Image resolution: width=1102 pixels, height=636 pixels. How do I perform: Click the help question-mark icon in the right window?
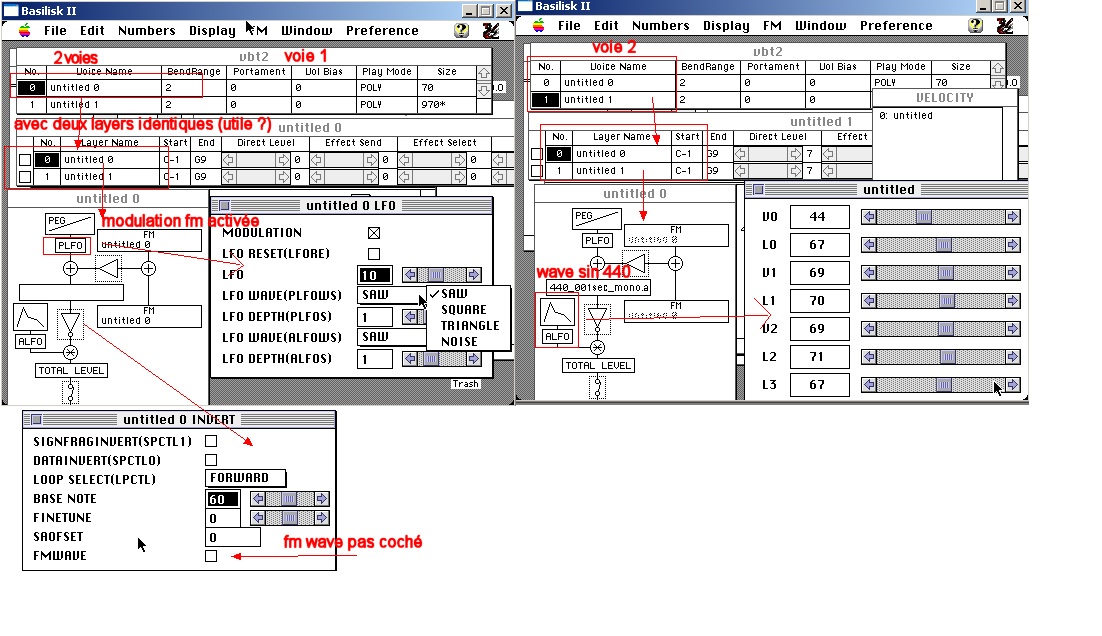point(975,25)
